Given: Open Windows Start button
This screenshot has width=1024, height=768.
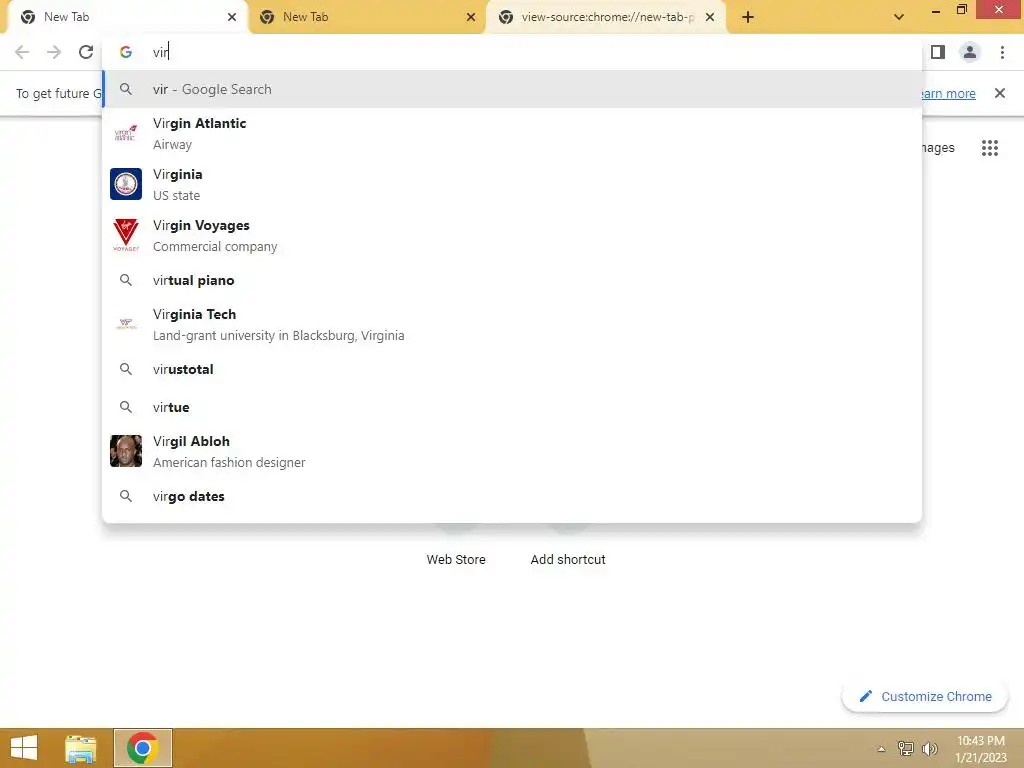Looking at the screenshot, I should coord(24,748).
